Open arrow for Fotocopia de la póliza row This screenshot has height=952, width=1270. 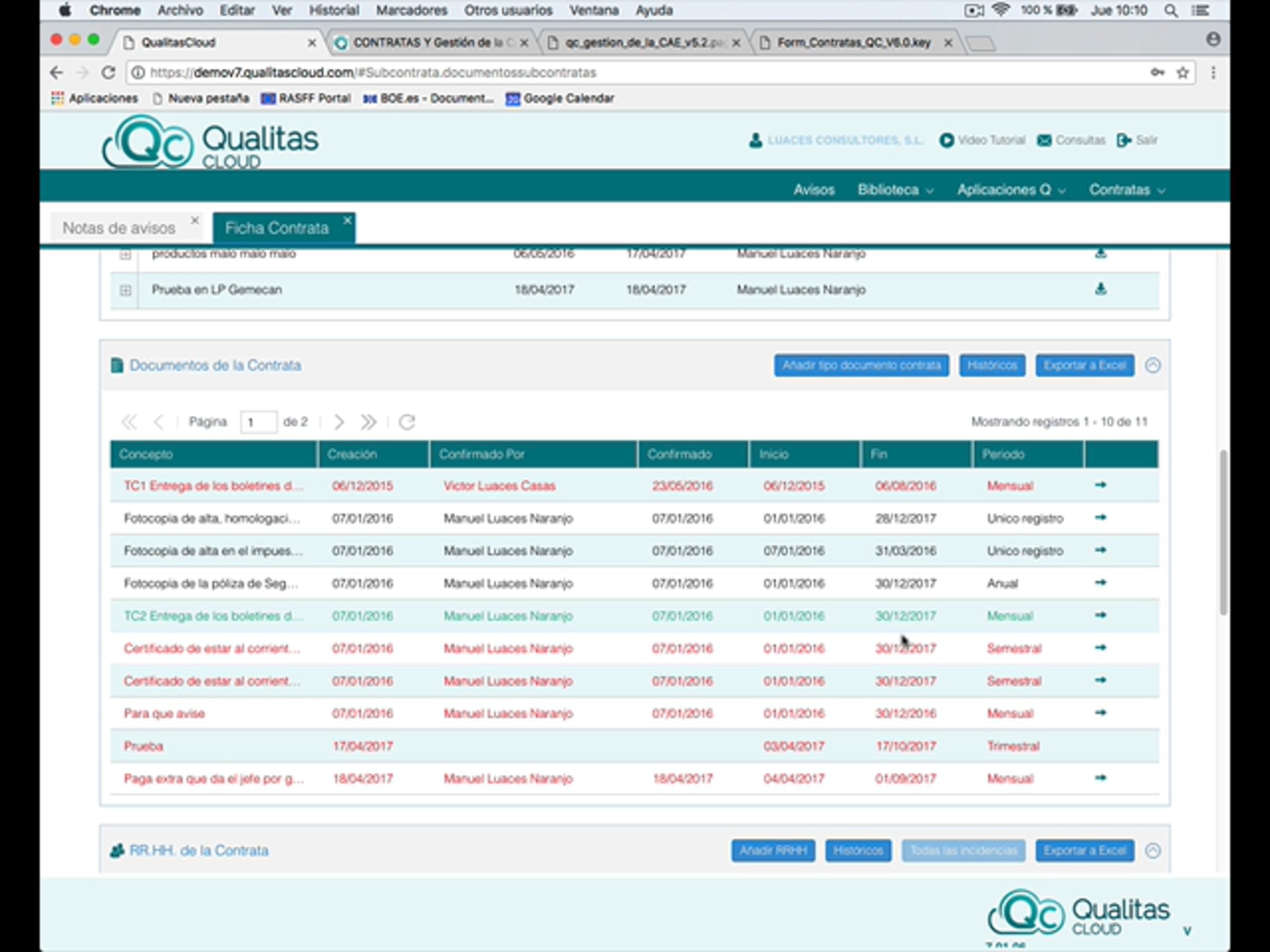coord(1100,583)
